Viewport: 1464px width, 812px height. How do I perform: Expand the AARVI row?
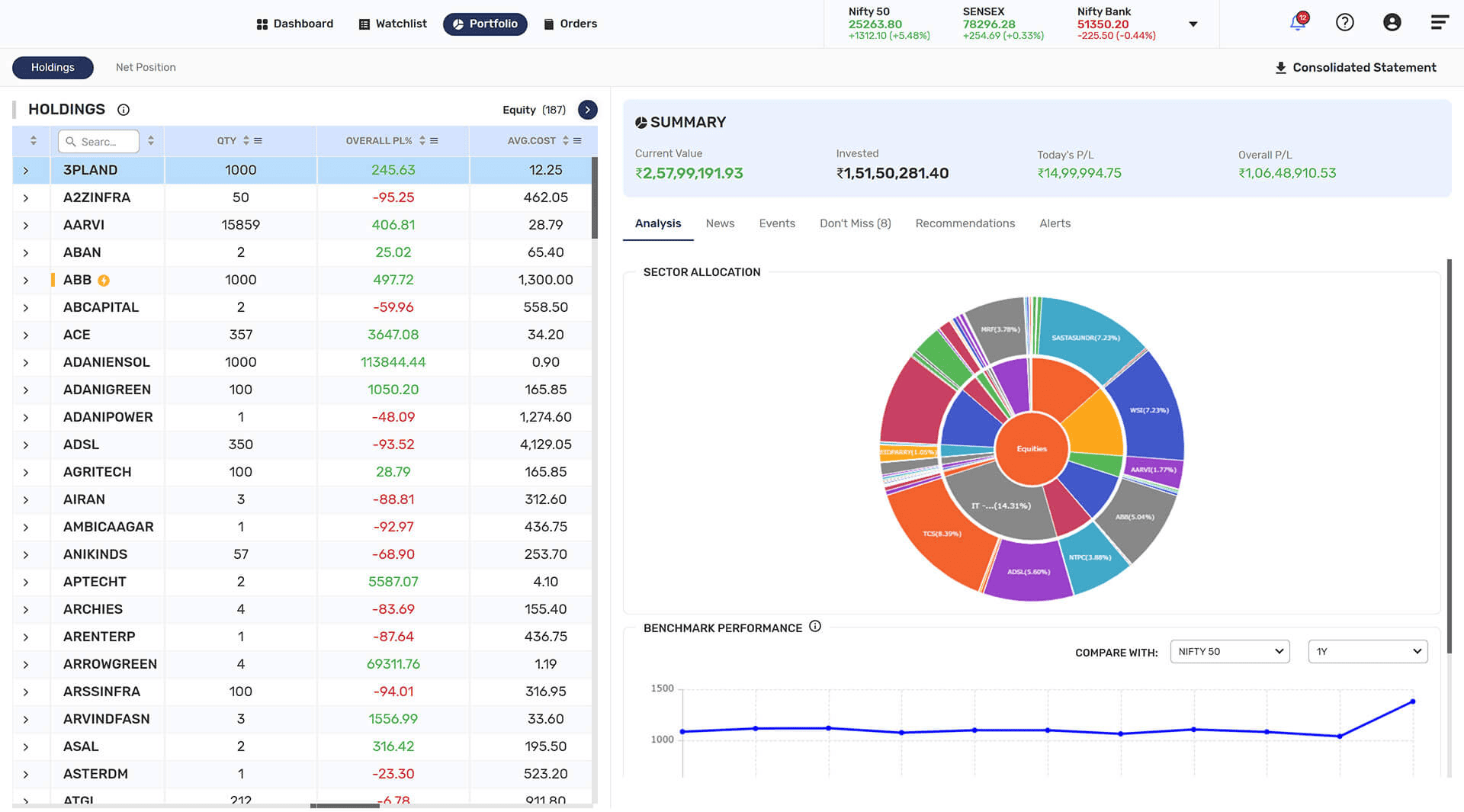coord(26,226)
